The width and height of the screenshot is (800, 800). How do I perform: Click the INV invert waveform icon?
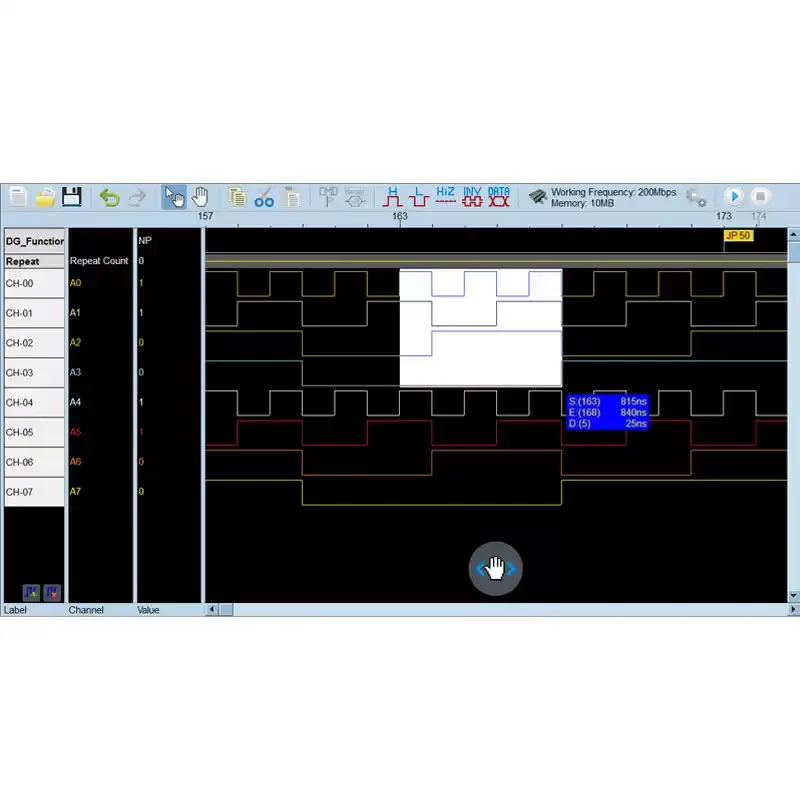click(472, 196)
